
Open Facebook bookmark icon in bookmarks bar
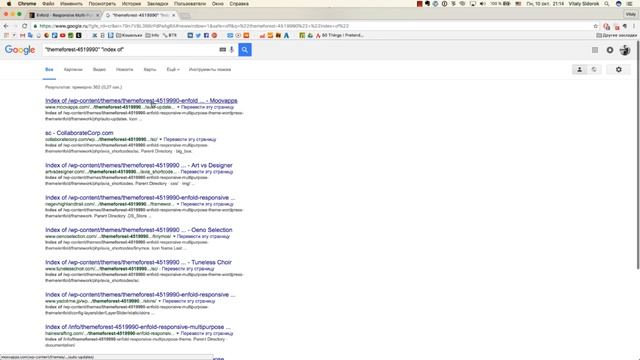click(206, 36)
